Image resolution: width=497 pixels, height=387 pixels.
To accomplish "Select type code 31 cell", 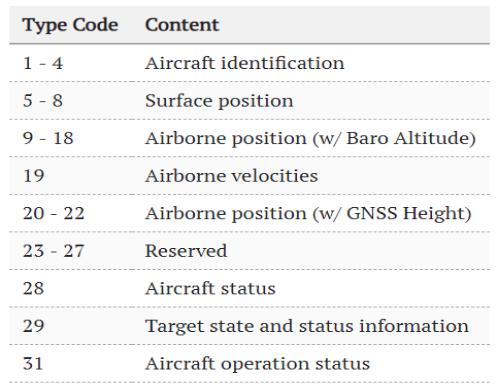I will pyautogui.click(x=33, y=363).
